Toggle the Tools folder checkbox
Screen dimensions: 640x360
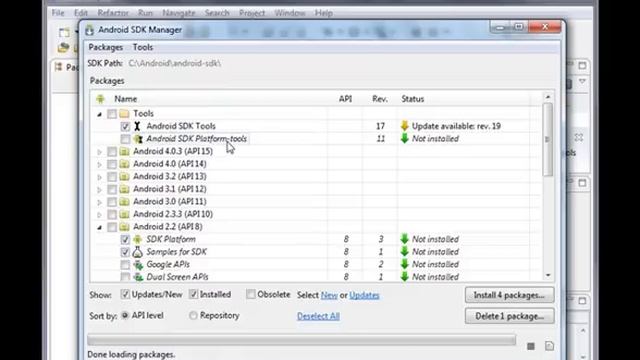(x=112, y=114)
